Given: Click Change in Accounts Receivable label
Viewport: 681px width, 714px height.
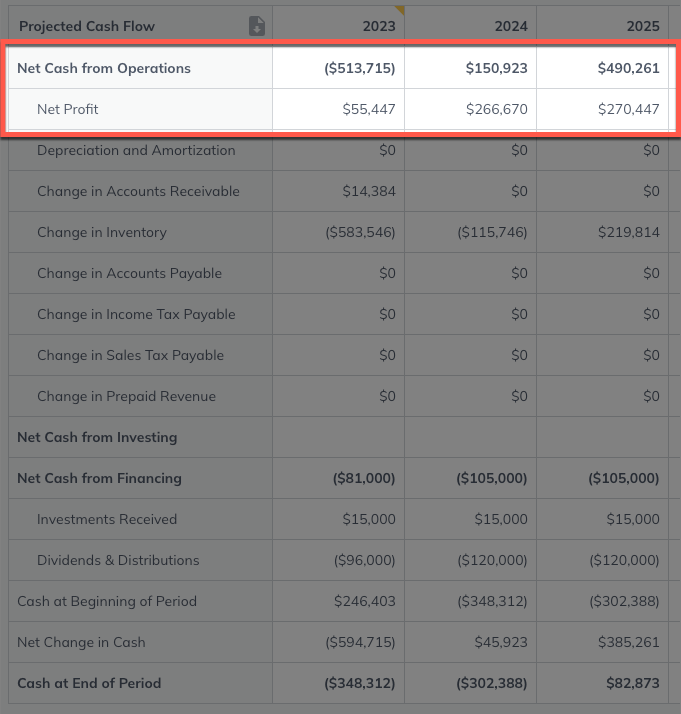Looking at the screenshot, I should click(138, 191).
